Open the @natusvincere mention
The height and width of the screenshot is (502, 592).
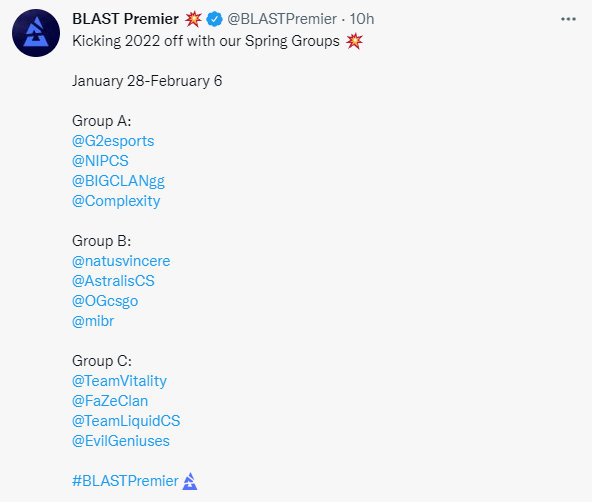(121, 261)
